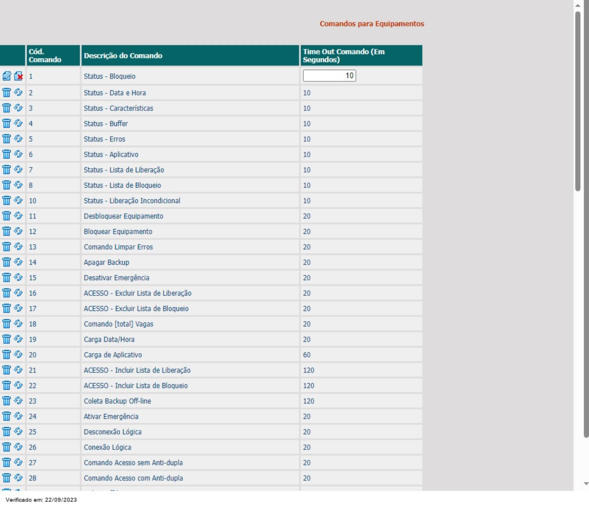Edit command 23 Coleta Backup Off-line
589x508 pixels.
tap(18, 401)
